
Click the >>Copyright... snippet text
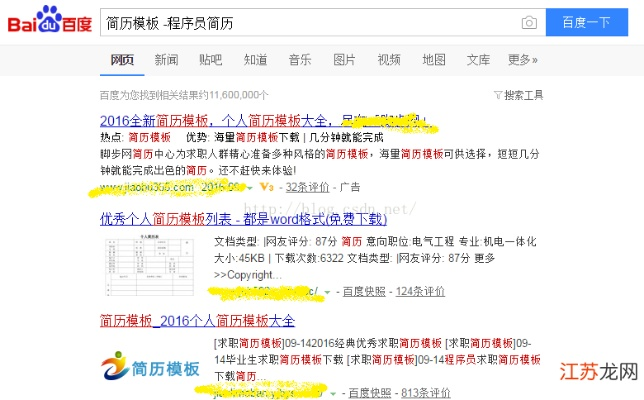point(248,275)
